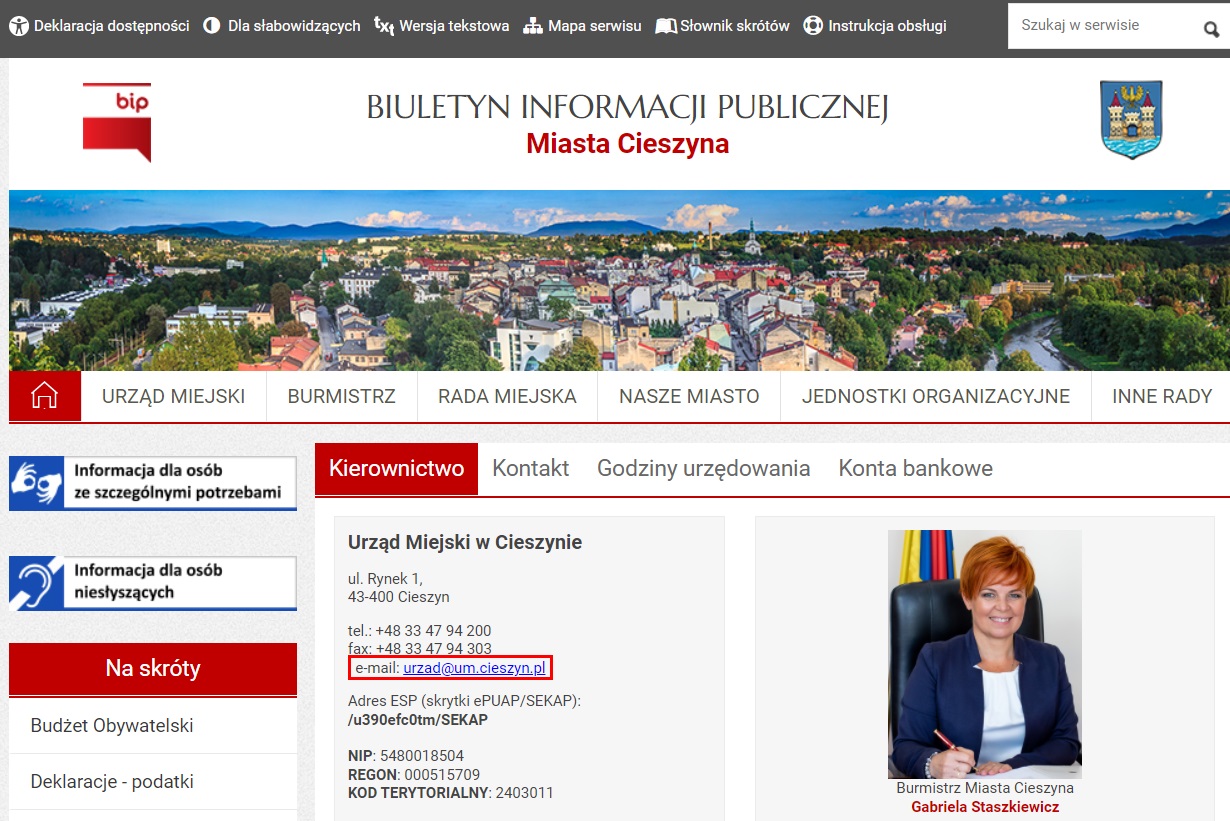Open the NASZE MIASTO menu

(x=689, y=396)
